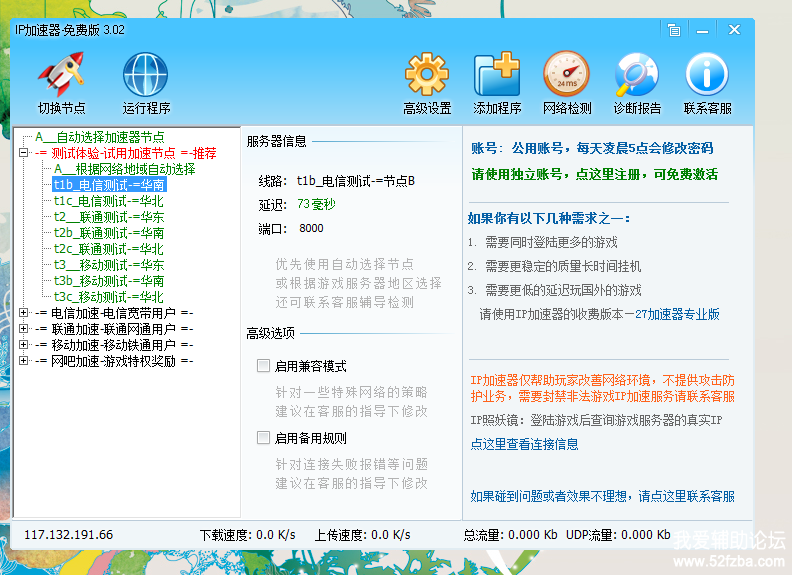792x575 pixels.
Task: Collapse the 测试体验-试用加速节点 group
Action: coord(23,153)
